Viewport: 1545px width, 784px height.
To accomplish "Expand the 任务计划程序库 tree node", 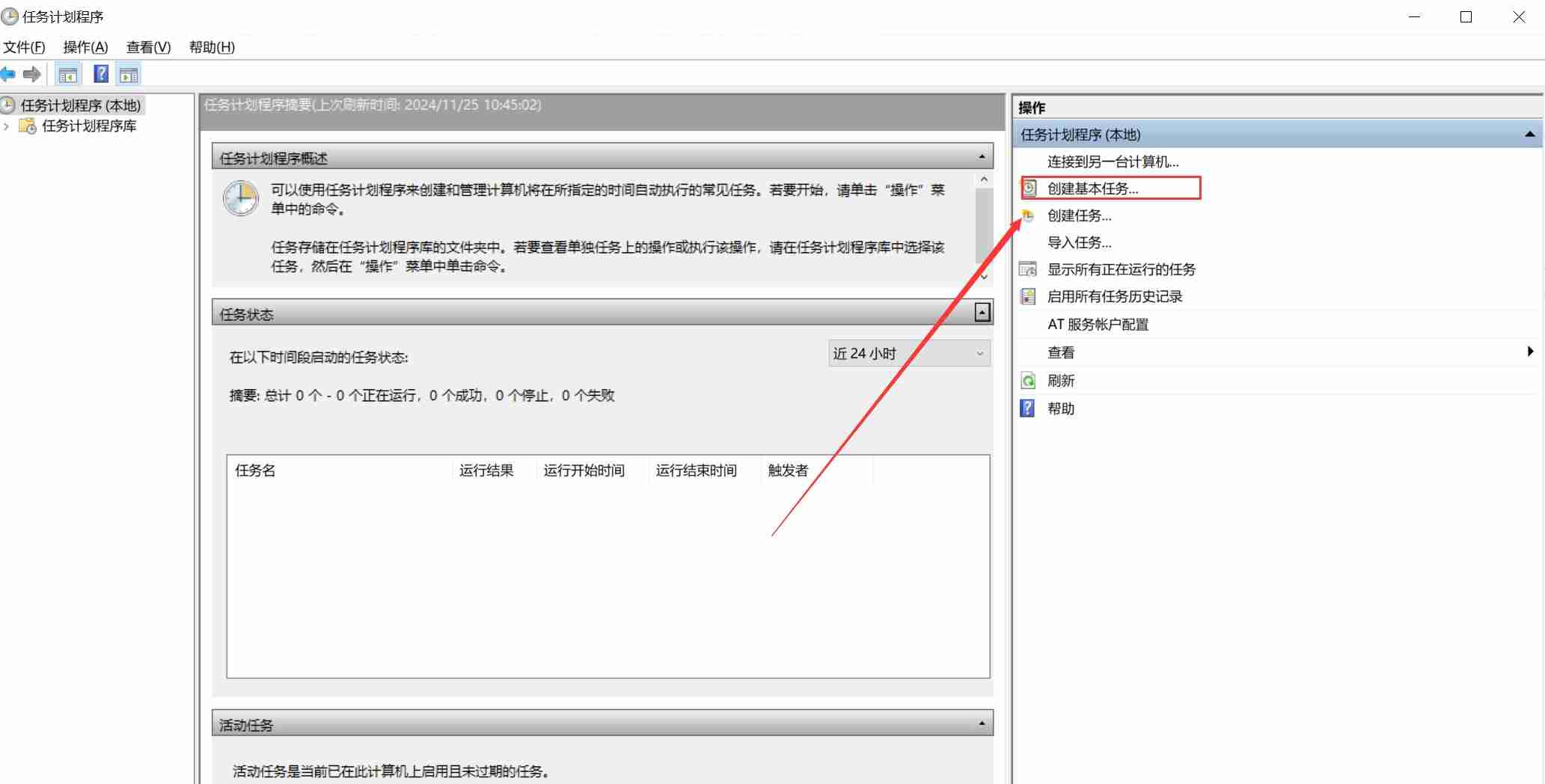I will 7,126.
